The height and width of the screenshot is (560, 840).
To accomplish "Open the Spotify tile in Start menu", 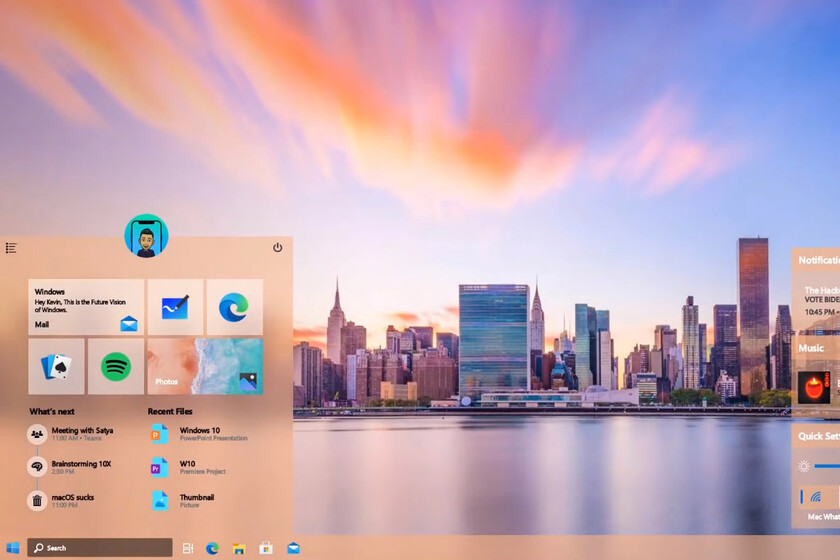I will click(x=115, y=366).
